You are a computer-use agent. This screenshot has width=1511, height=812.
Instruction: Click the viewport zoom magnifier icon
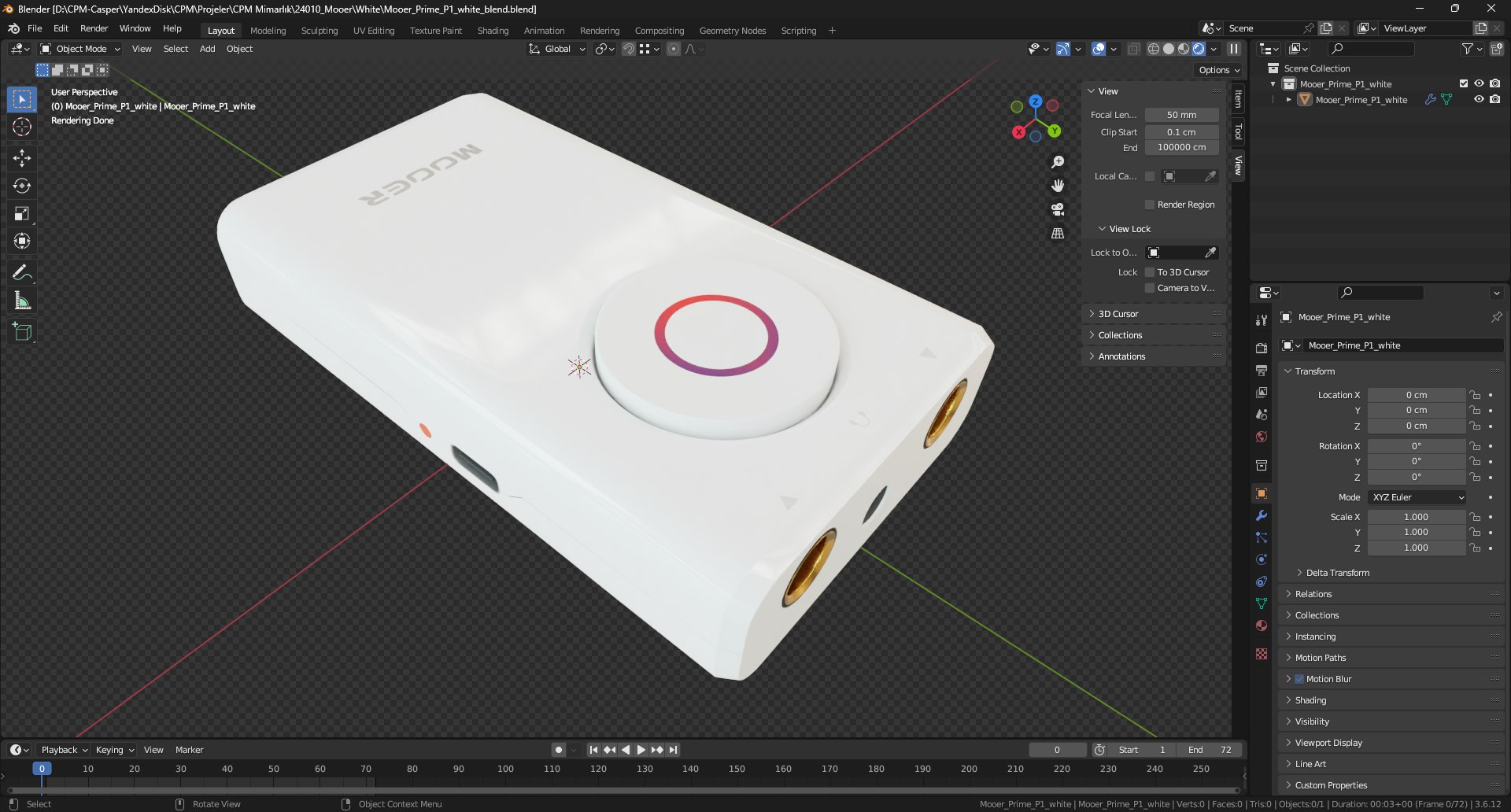(1058, 162)
